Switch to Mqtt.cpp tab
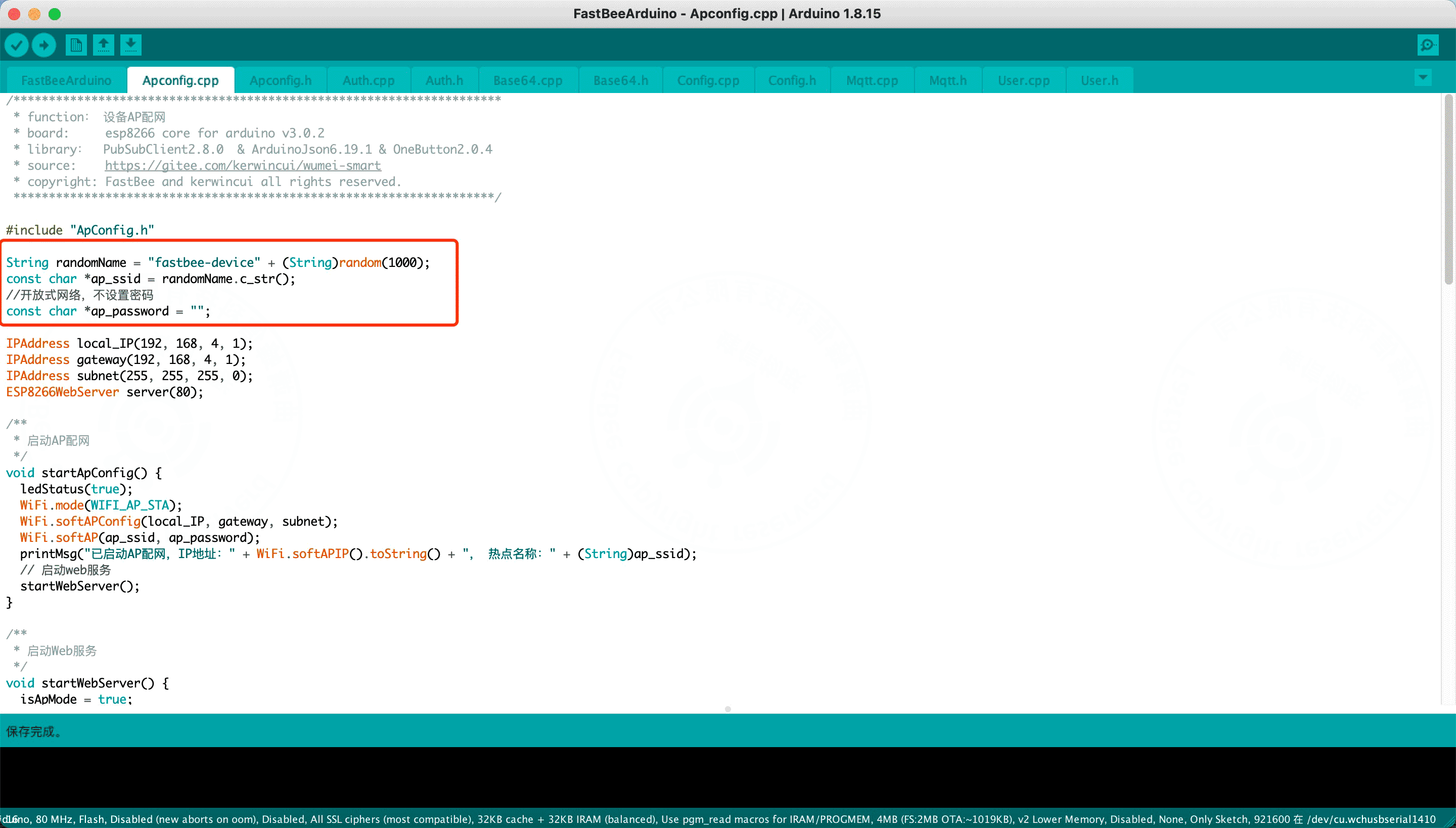1456x828 pixels. click(872, 81)
